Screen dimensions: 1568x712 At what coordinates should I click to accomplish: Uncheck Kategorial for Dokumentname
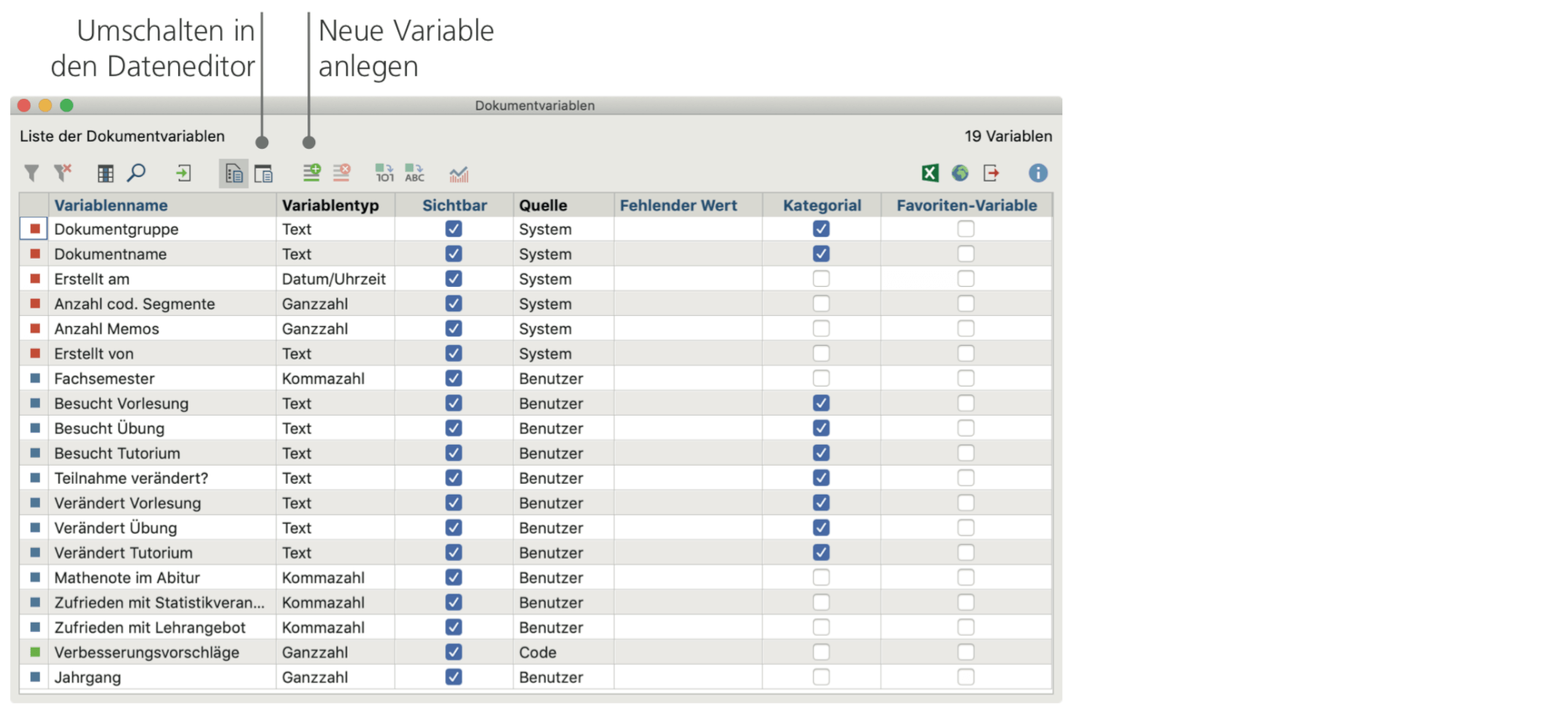point(821,254)
